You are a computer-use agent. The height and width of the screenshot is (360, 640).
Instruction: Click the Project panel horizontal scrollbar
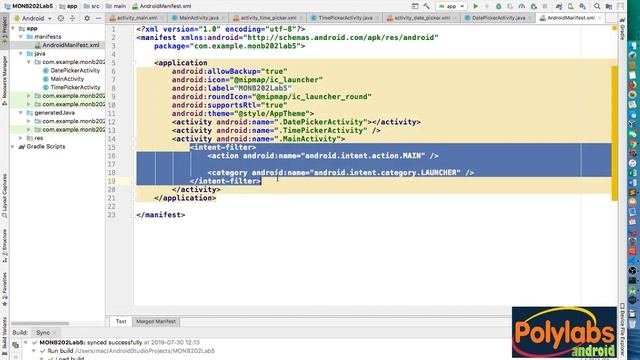pos(40,323)
